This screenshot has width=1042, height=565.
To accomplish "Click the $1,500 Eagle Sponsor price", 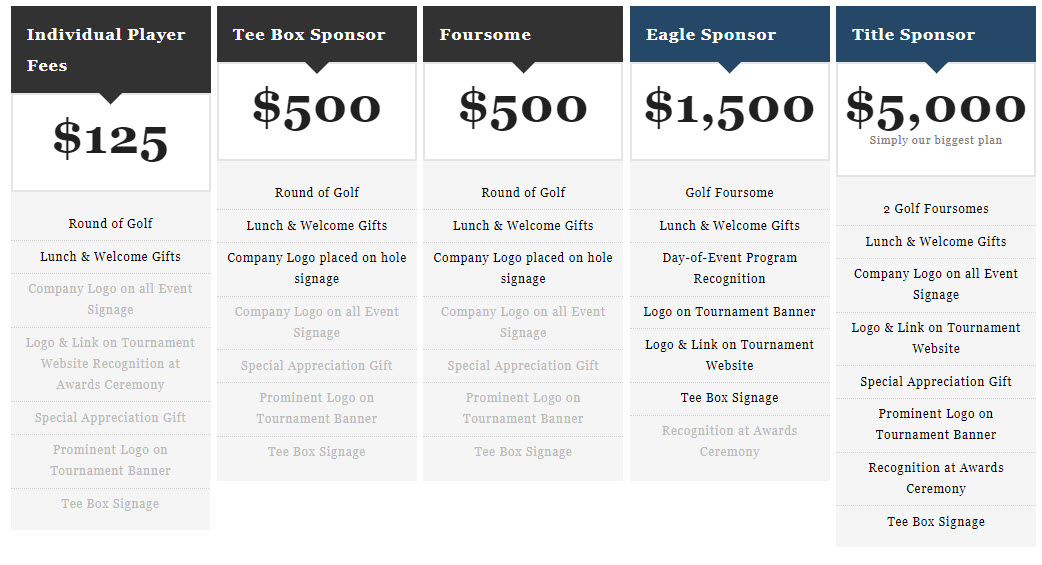I will click(x=729, y=108).
